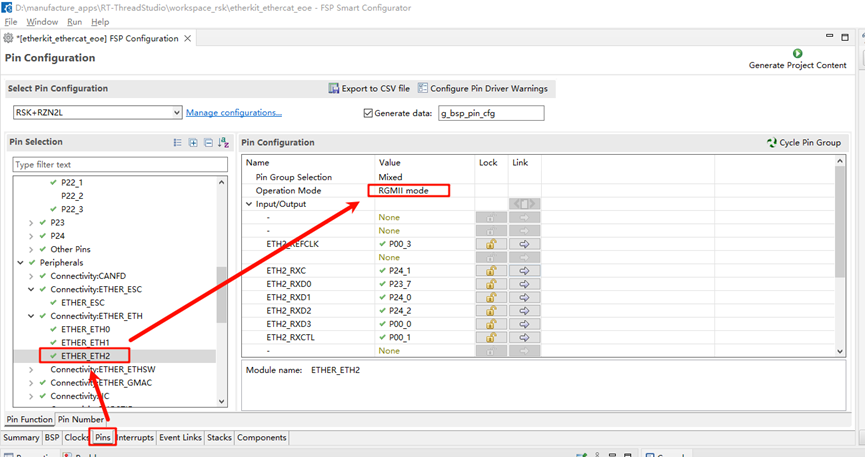
Task: Click the Pin Configuration table scrollbar
Action: click(x=840, y=222)
